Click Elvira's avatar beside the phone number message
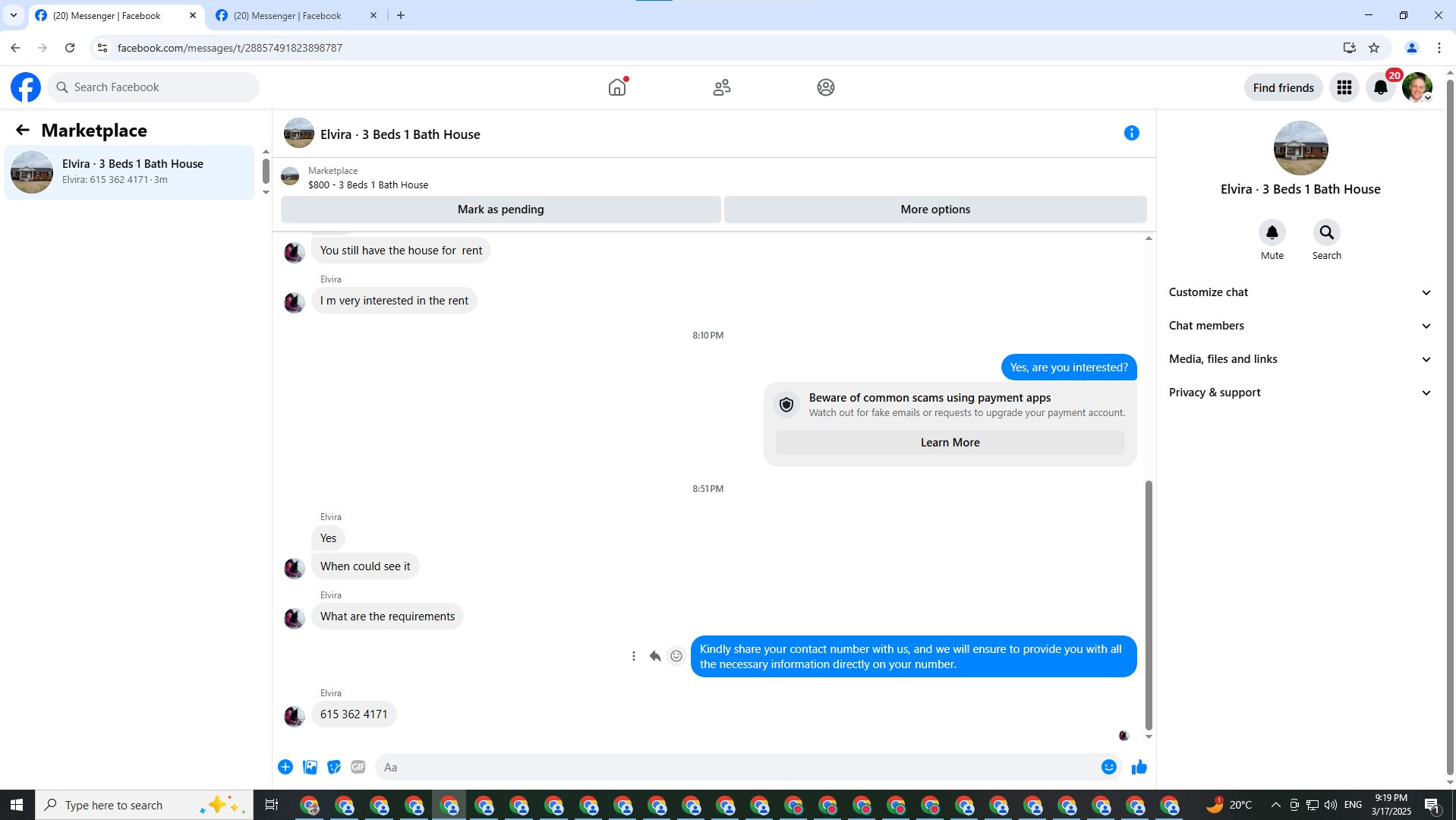This screenshot has width=1456, height=820. pos(294,715)
